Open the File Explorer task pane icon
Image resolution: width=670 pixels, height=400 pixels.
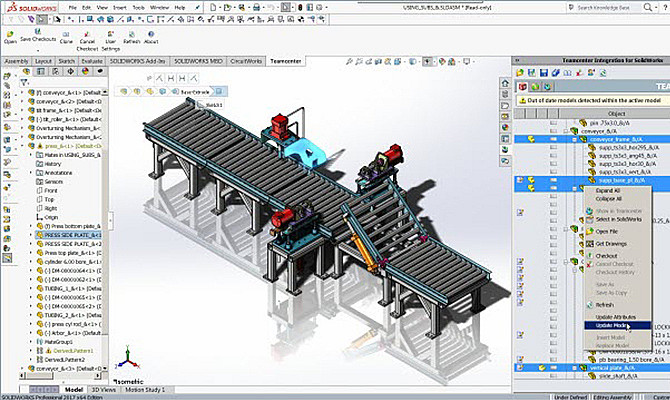[505, 106]
